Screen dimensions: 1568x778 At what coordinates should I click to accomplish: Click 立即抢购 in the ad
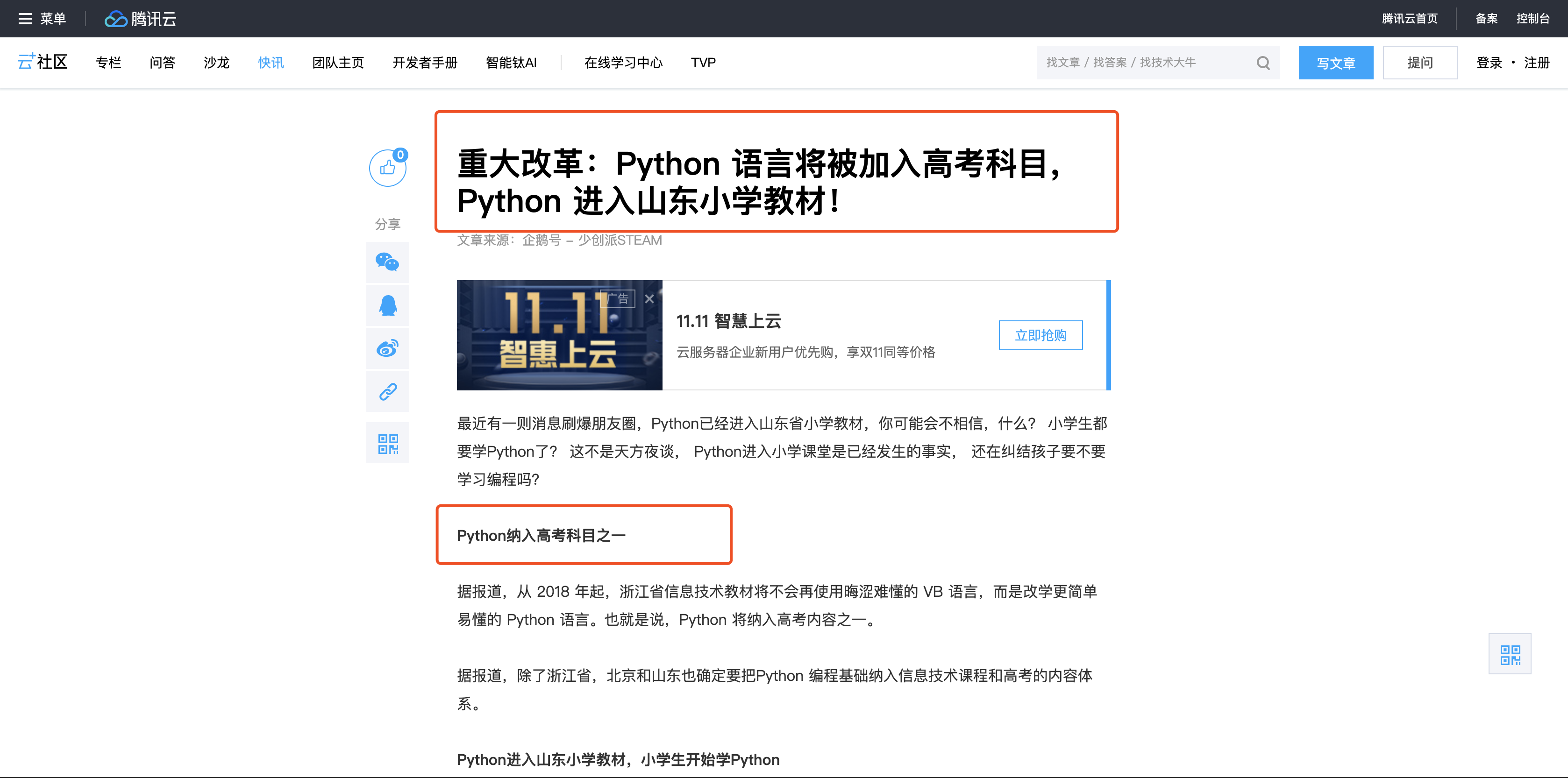(x=1040, y=335)
